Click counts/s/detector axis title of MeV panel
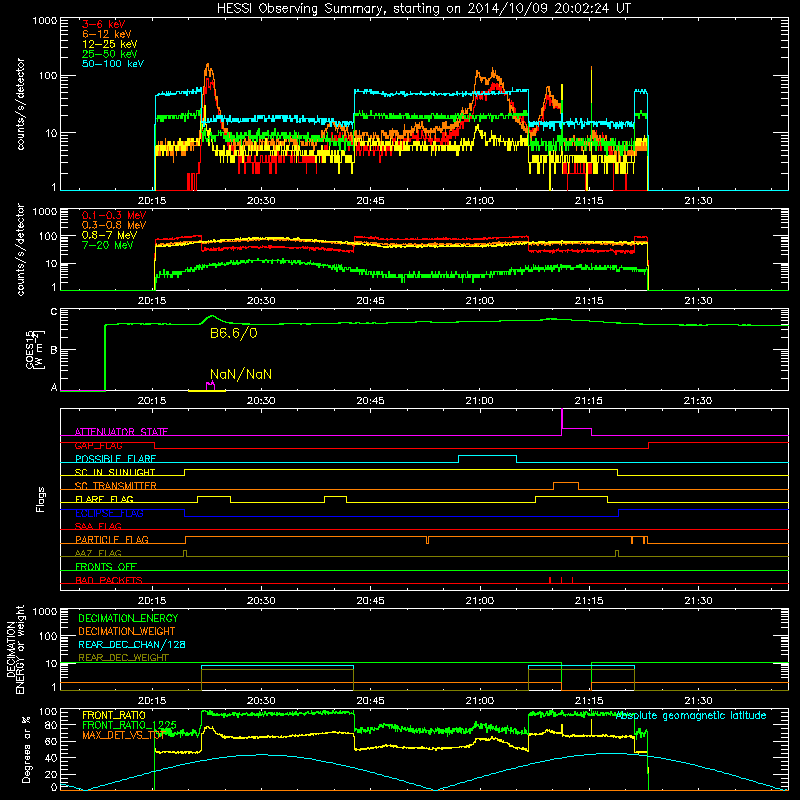 click(20, 249)
